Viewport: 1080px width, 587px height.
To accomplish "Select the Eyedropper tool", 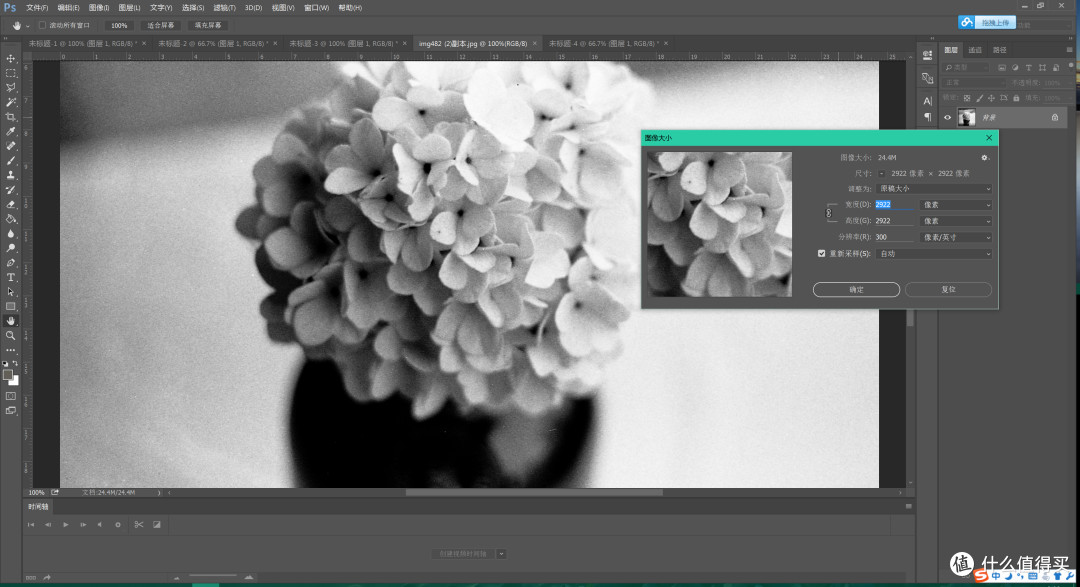I will point(10,131).
